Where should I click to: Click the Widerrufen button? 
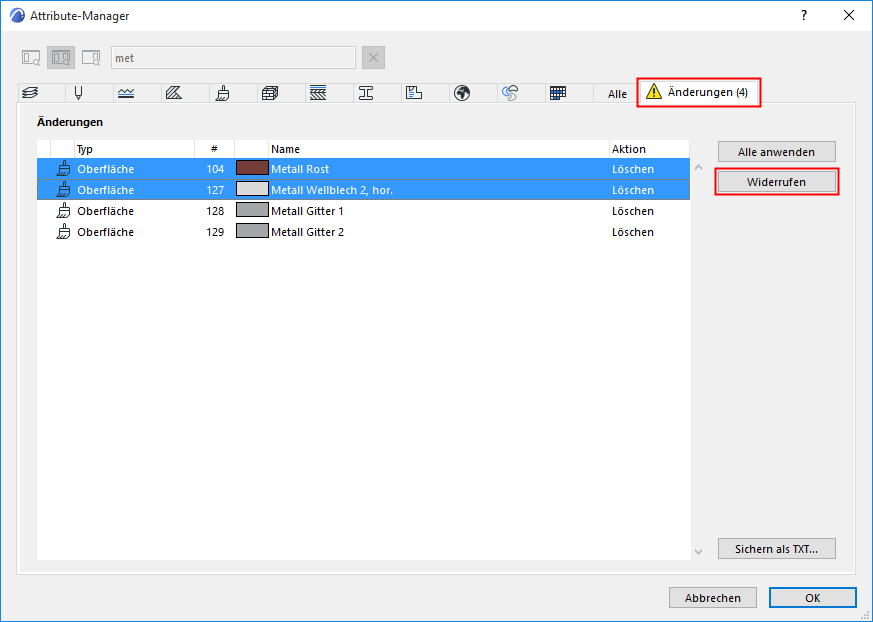pos(777,182)
